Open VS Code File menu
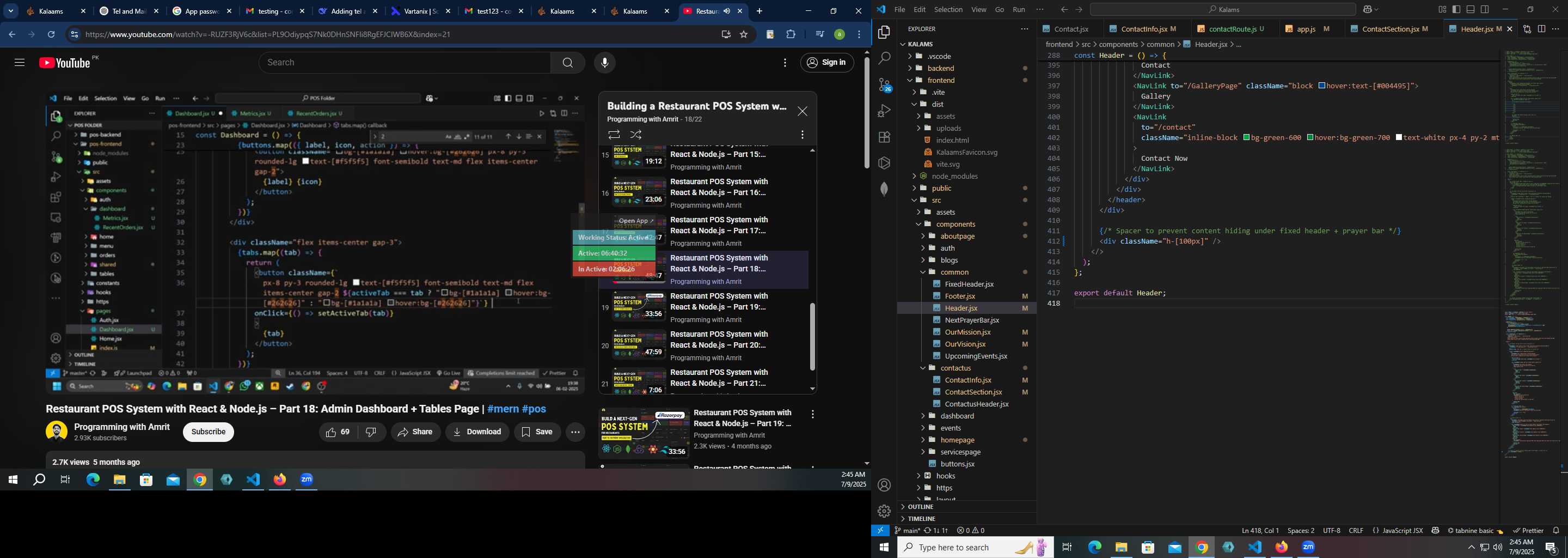Viewport: 1568px width, 558px height. (899, 10)
